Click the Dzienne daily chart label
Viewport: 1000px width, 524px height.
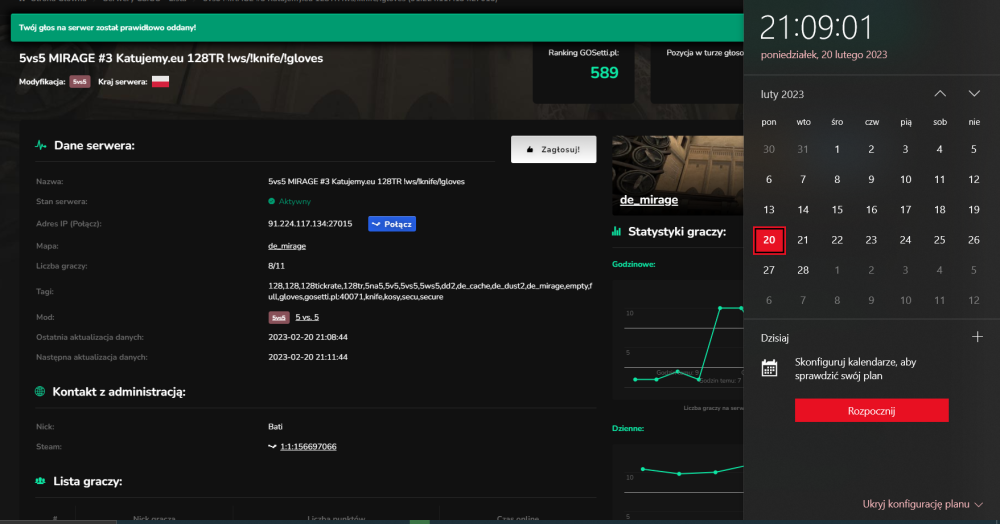click(628, 428)
